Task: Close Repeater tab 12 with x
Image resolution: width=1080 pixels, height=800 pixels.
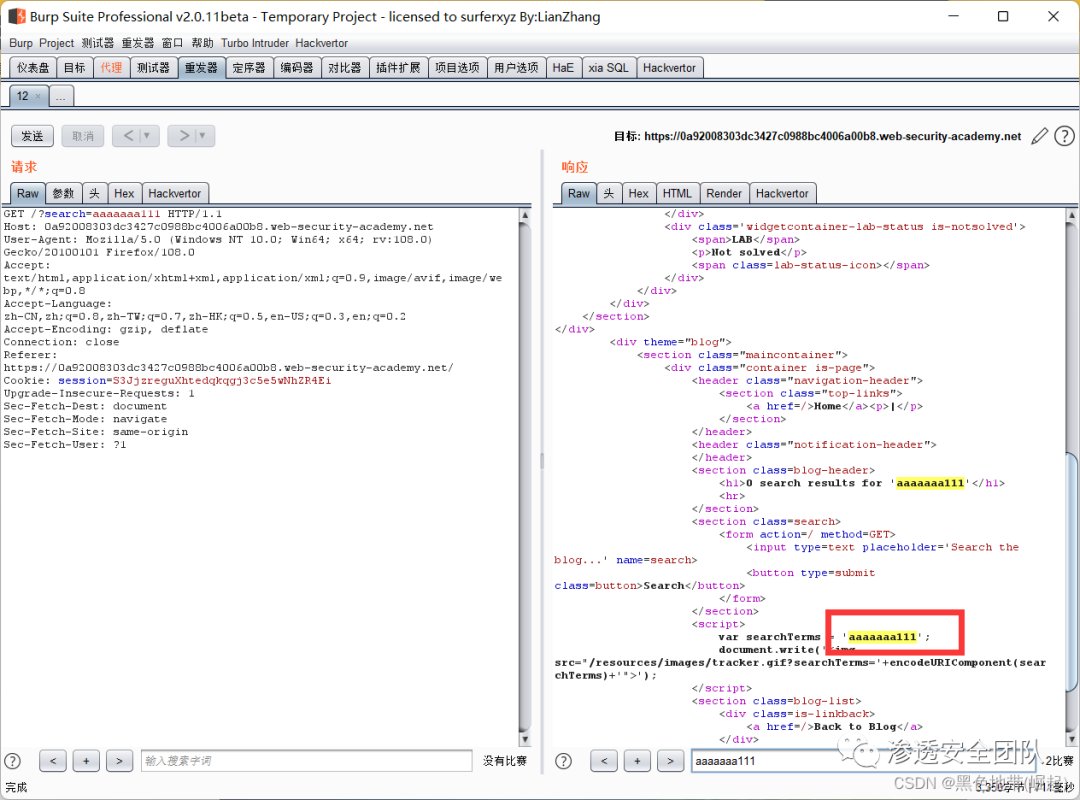Action: [x=38, y=96]
